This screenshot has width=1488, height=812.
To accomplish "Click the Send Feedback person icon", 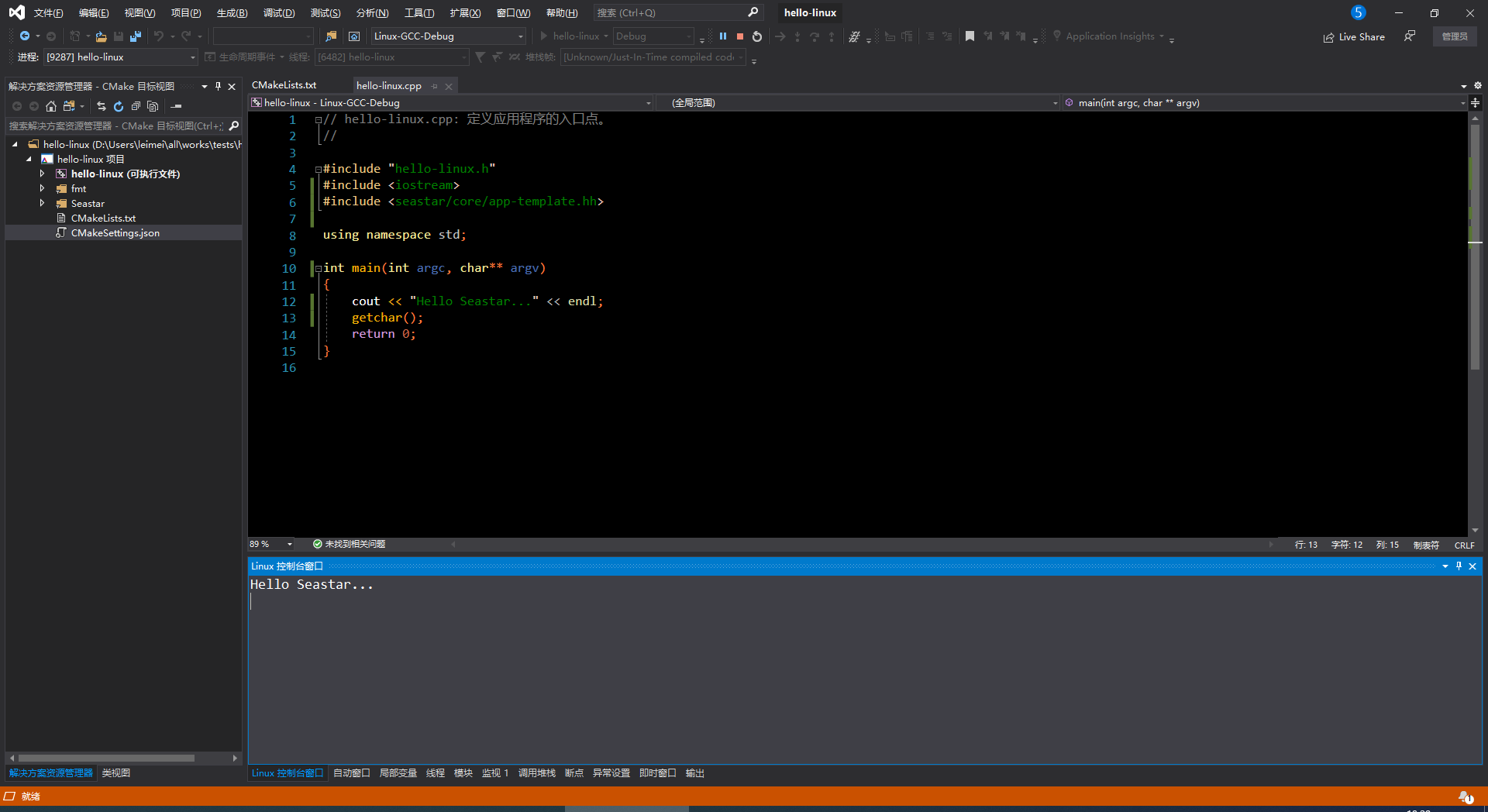I will click(x=1410, y=36).
